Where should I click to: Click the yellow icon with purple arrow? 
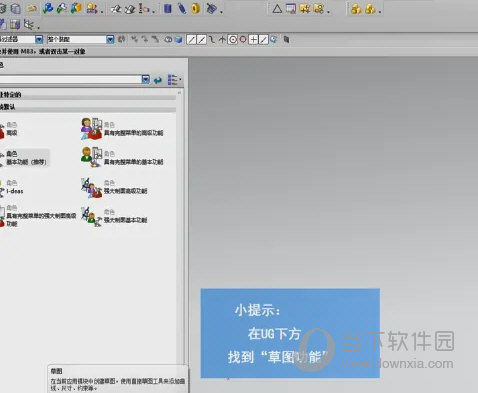92,9
